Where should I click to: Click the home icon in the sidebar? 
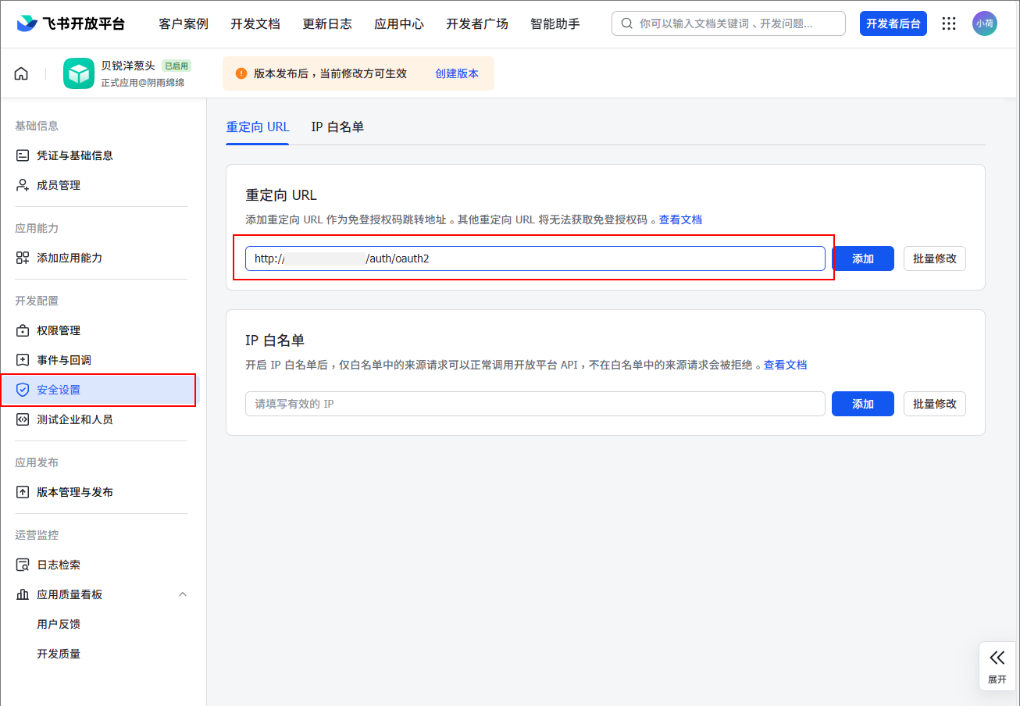(x=19, y=72)
